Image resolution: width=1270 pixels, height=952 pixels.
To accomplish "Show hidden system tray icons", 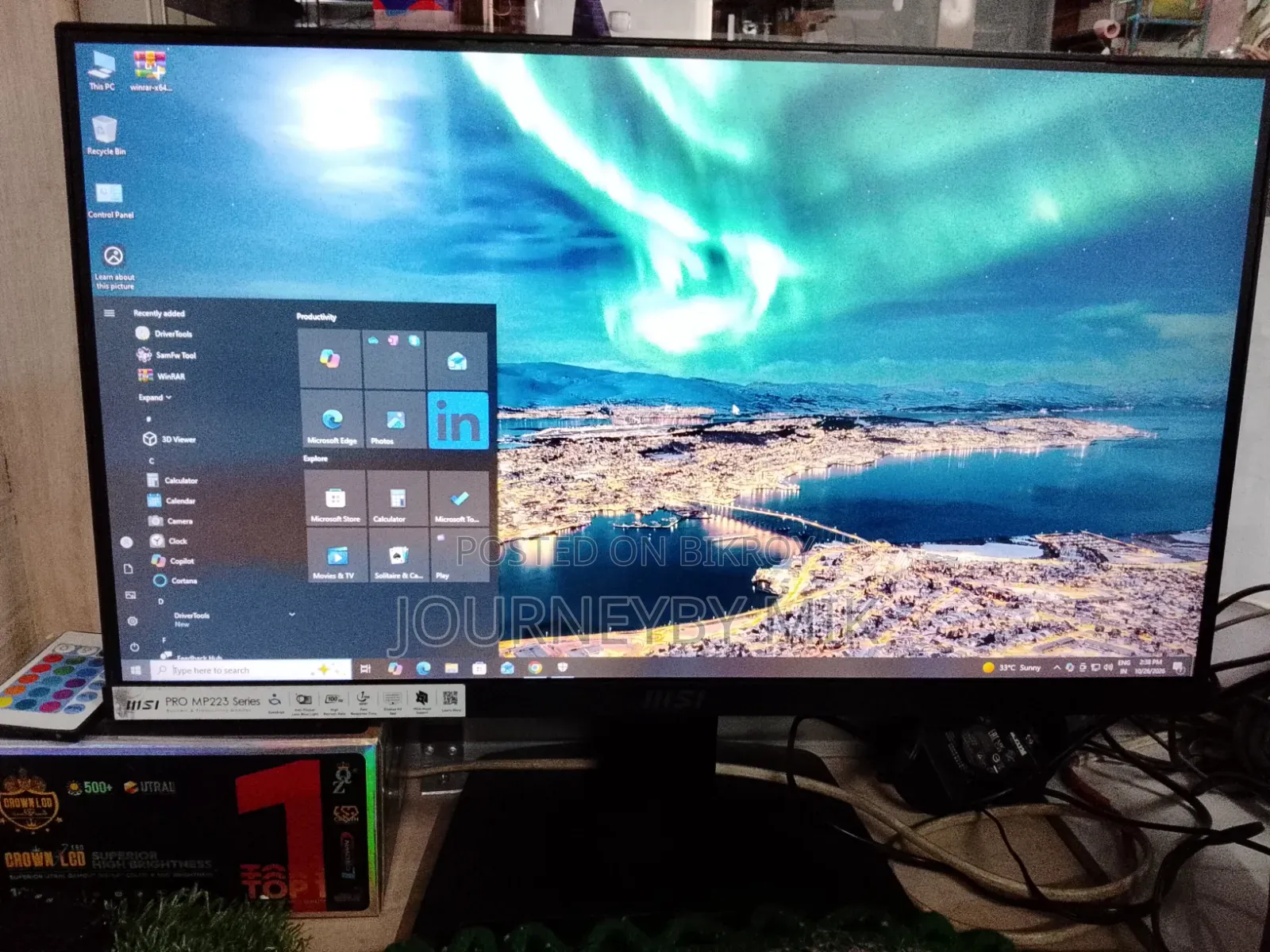I will pos(1056,668).
